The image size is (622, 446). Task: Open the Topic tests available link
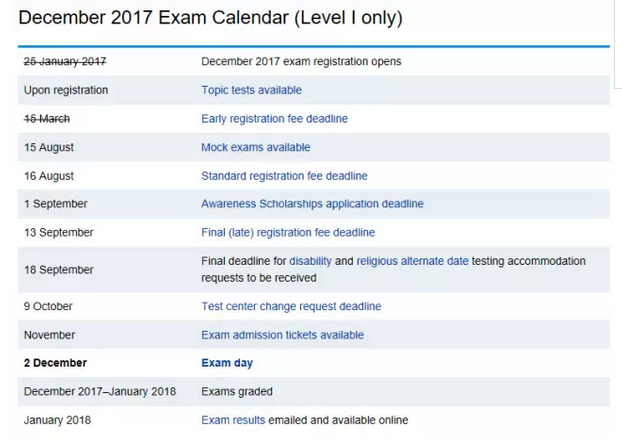[x=251, y=90]
